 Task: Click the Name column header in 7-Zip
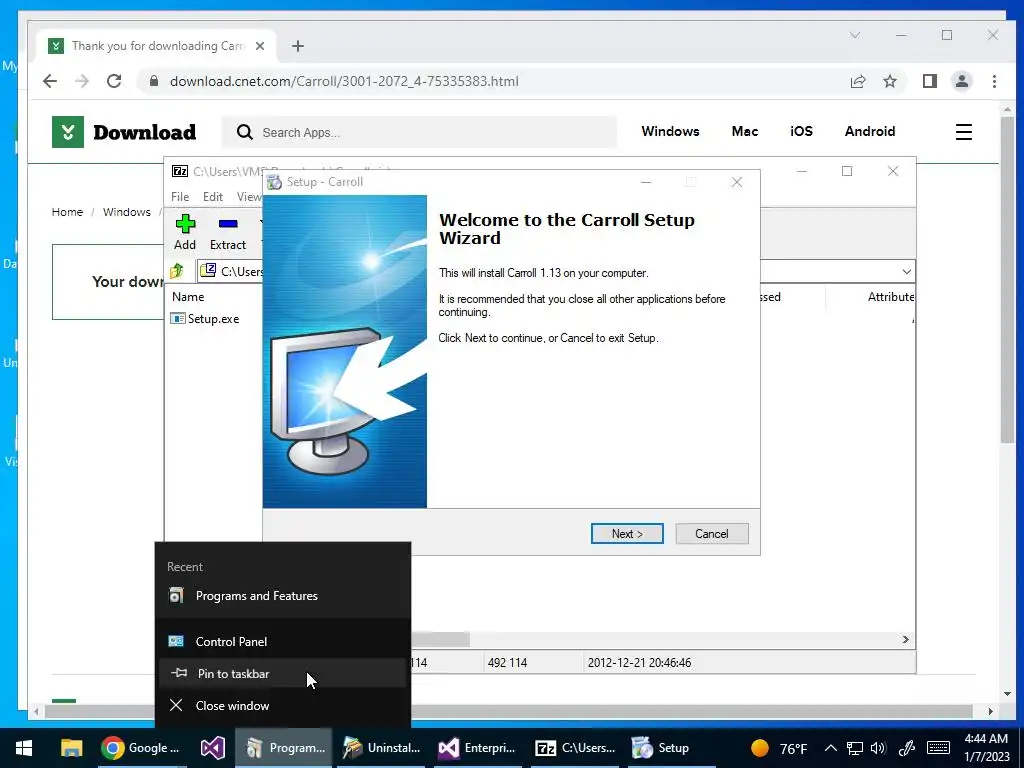click(188, 296)
